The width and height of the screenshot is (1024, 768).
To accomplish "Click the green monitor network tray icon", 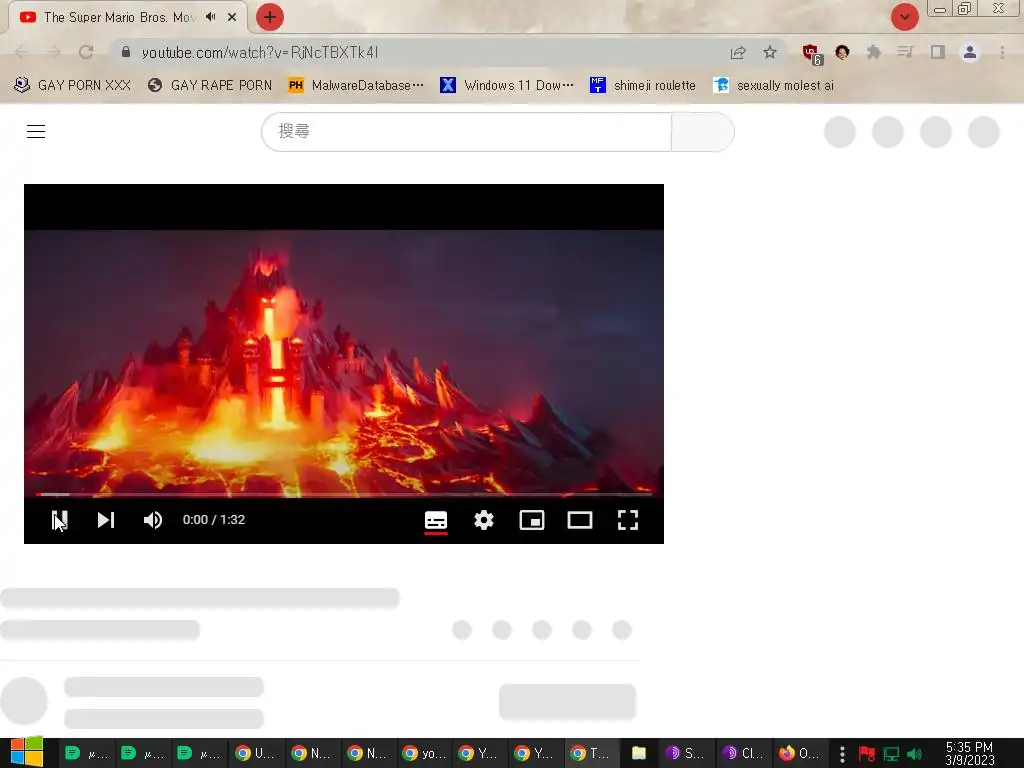I will click(x=891, y=754).
